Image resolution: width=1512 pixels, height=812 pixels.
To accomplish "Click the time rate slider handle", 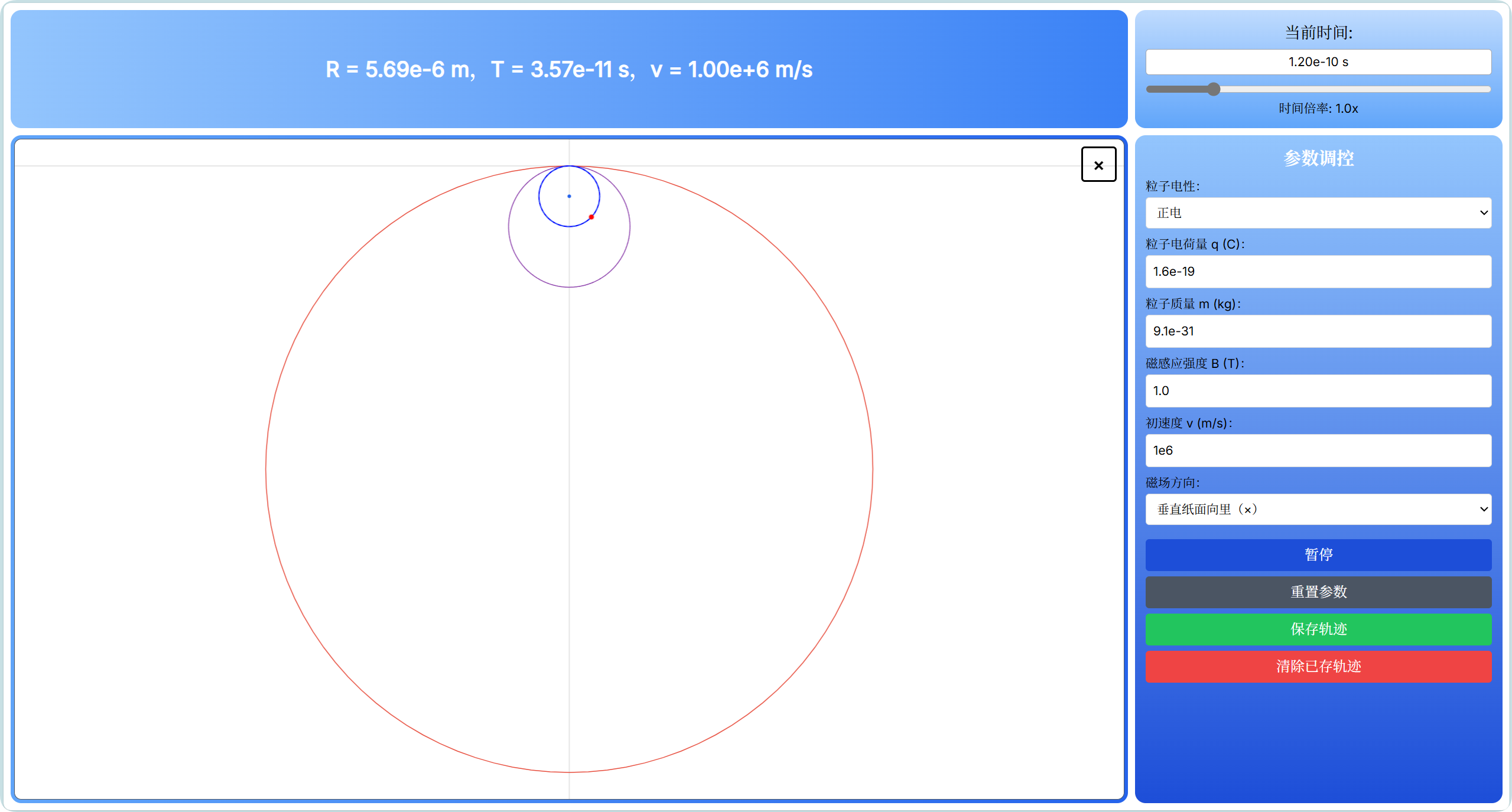I will pos(1214,89).
